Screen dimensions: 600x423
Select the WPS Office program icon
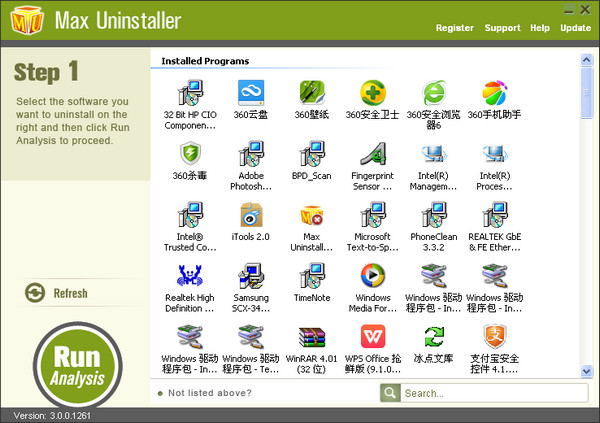click(373, 336)
